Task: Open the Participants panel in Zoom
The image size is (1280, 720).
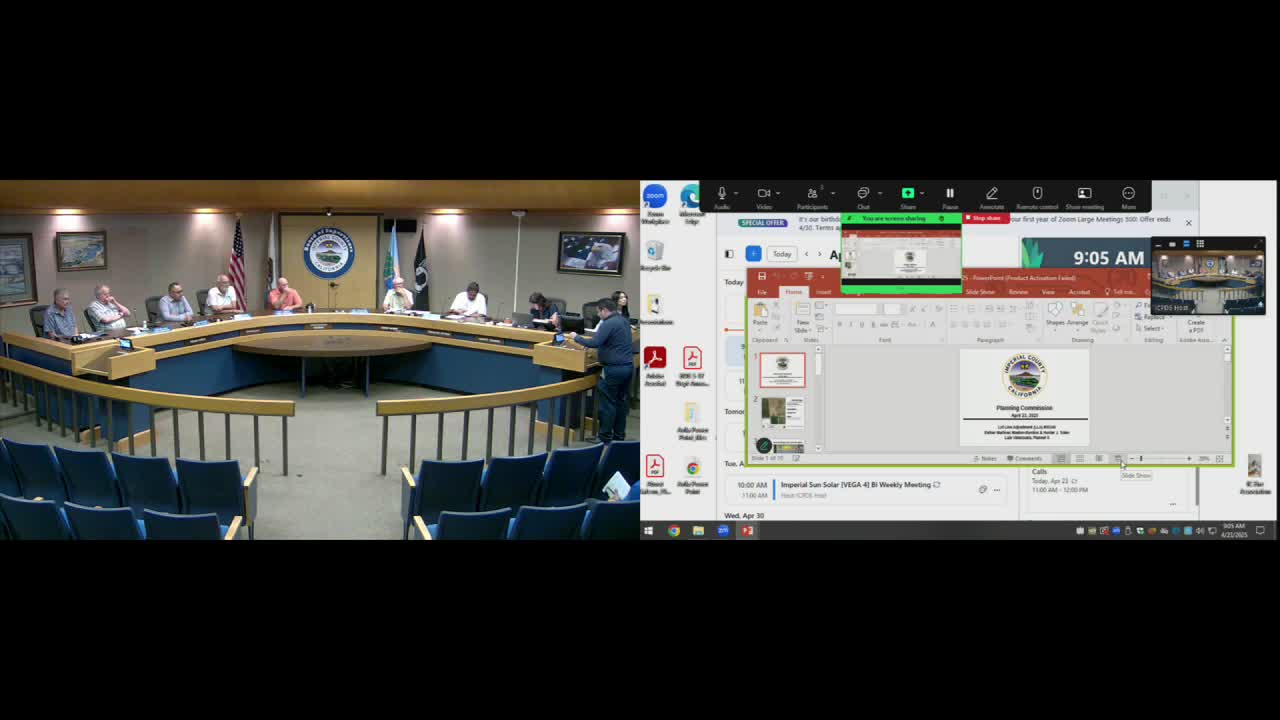Action: pos(813,194)
